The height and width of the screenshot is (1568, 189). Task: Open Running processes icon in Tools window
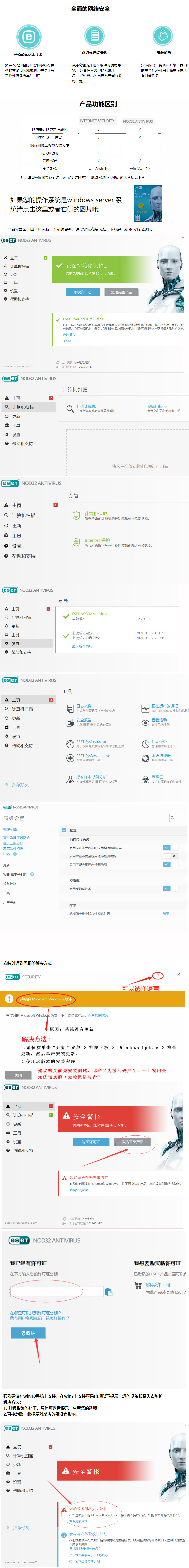(x=145, y=708)
